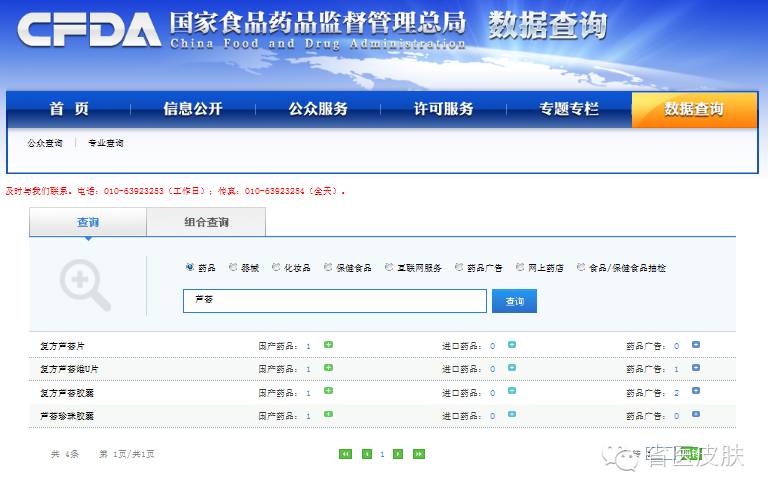Expand 药品广告 icon for 复方芦荟片
This screenshot has width=768, height=494.
[696, 345]
